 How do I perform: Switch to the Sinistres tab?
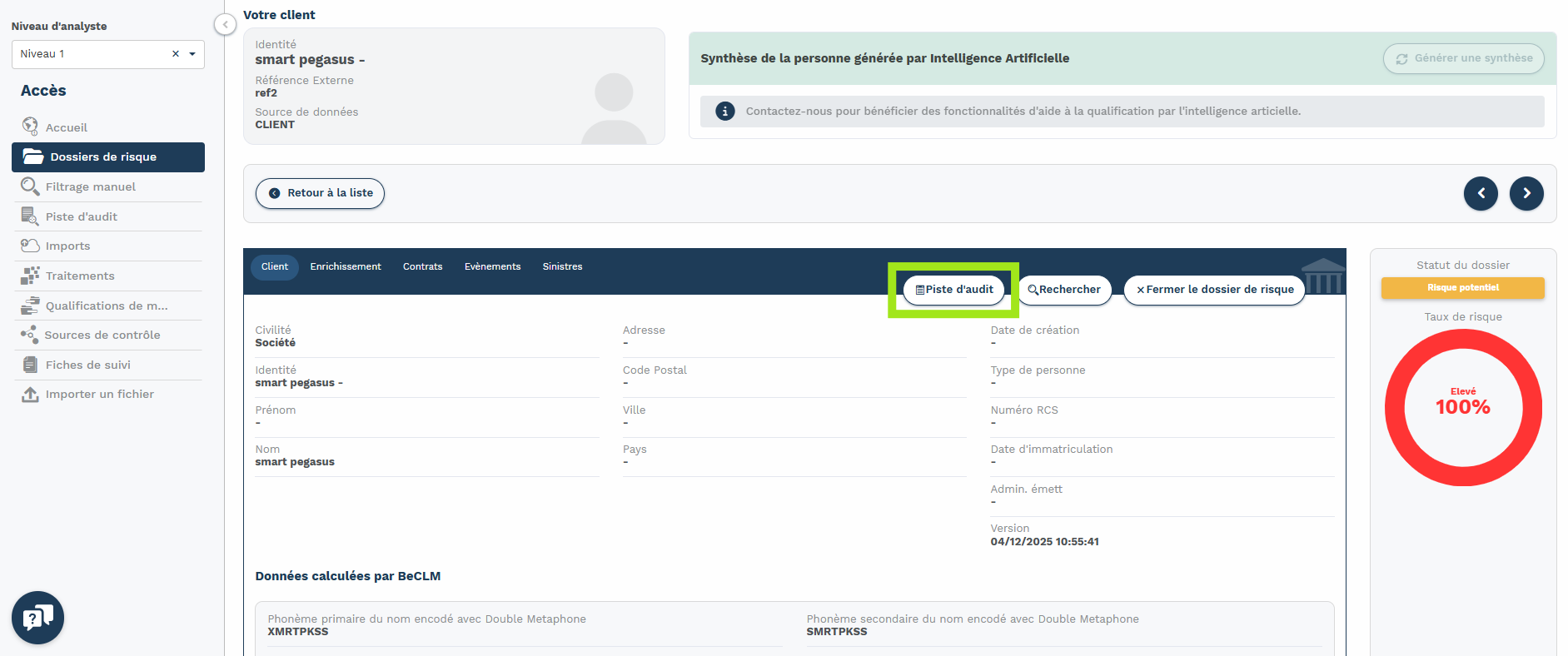(x=562, y=266)
